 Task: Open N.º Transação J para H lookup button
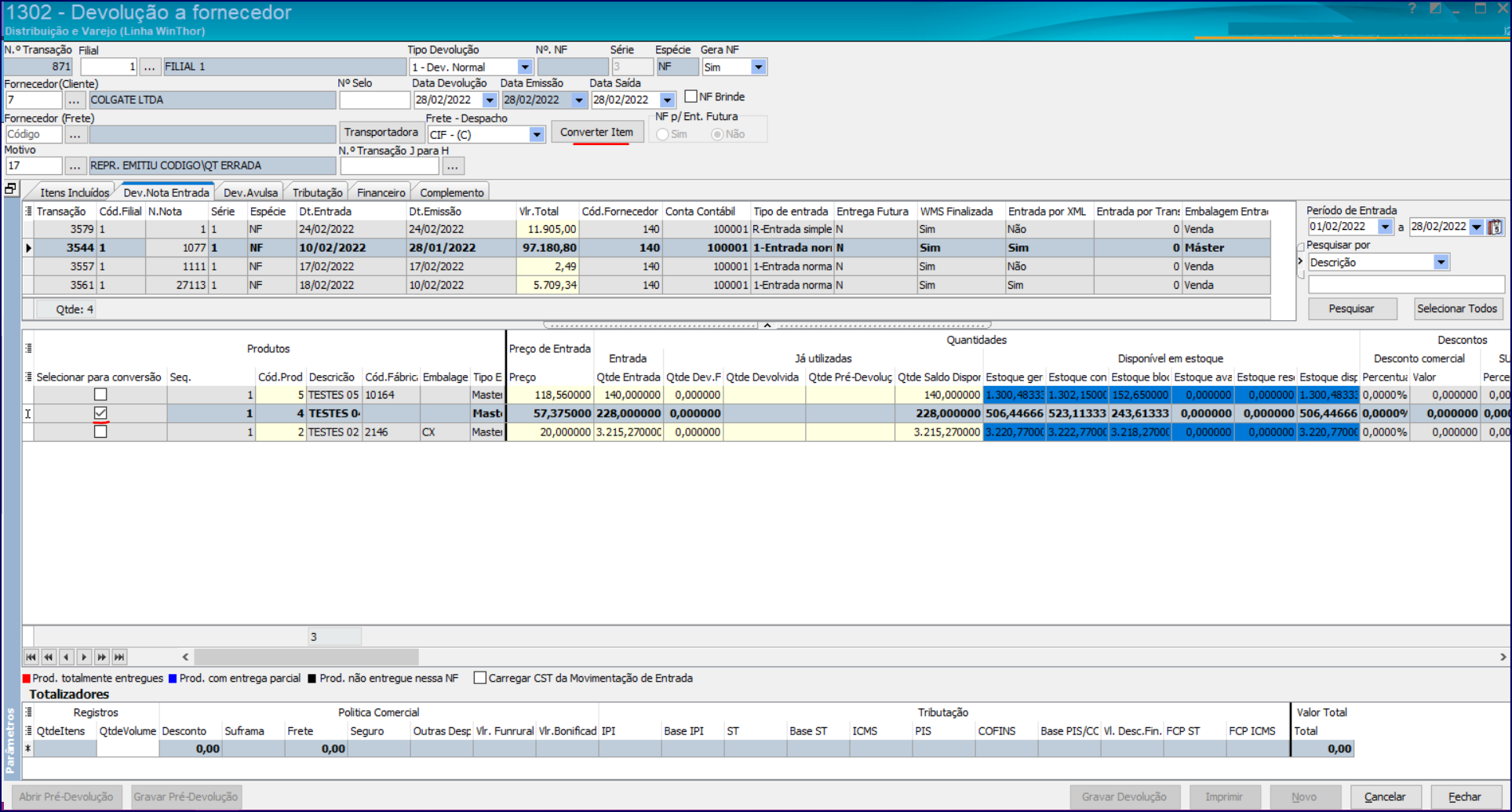pos(454,166)
